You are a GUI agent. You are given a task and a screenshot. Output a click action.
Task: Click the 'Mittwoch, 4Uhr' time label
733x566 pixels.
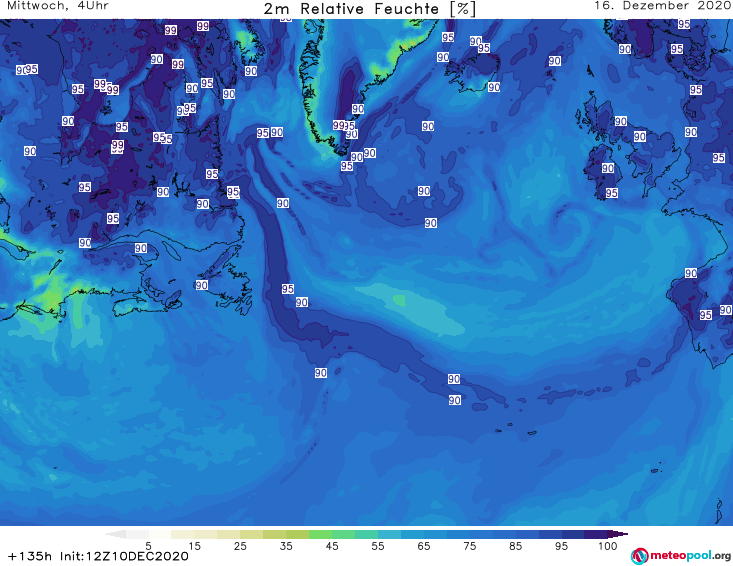click(x=58, y=6)
